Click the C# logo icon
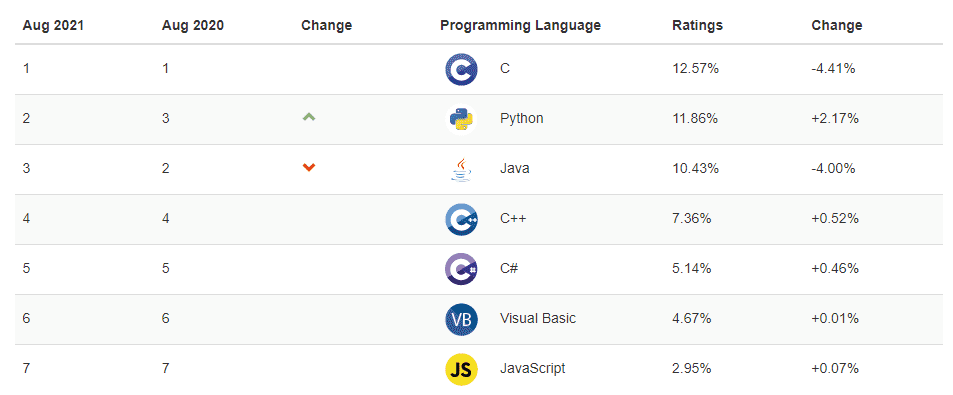The width and height of the screenshot is (953, 395). 461,269
